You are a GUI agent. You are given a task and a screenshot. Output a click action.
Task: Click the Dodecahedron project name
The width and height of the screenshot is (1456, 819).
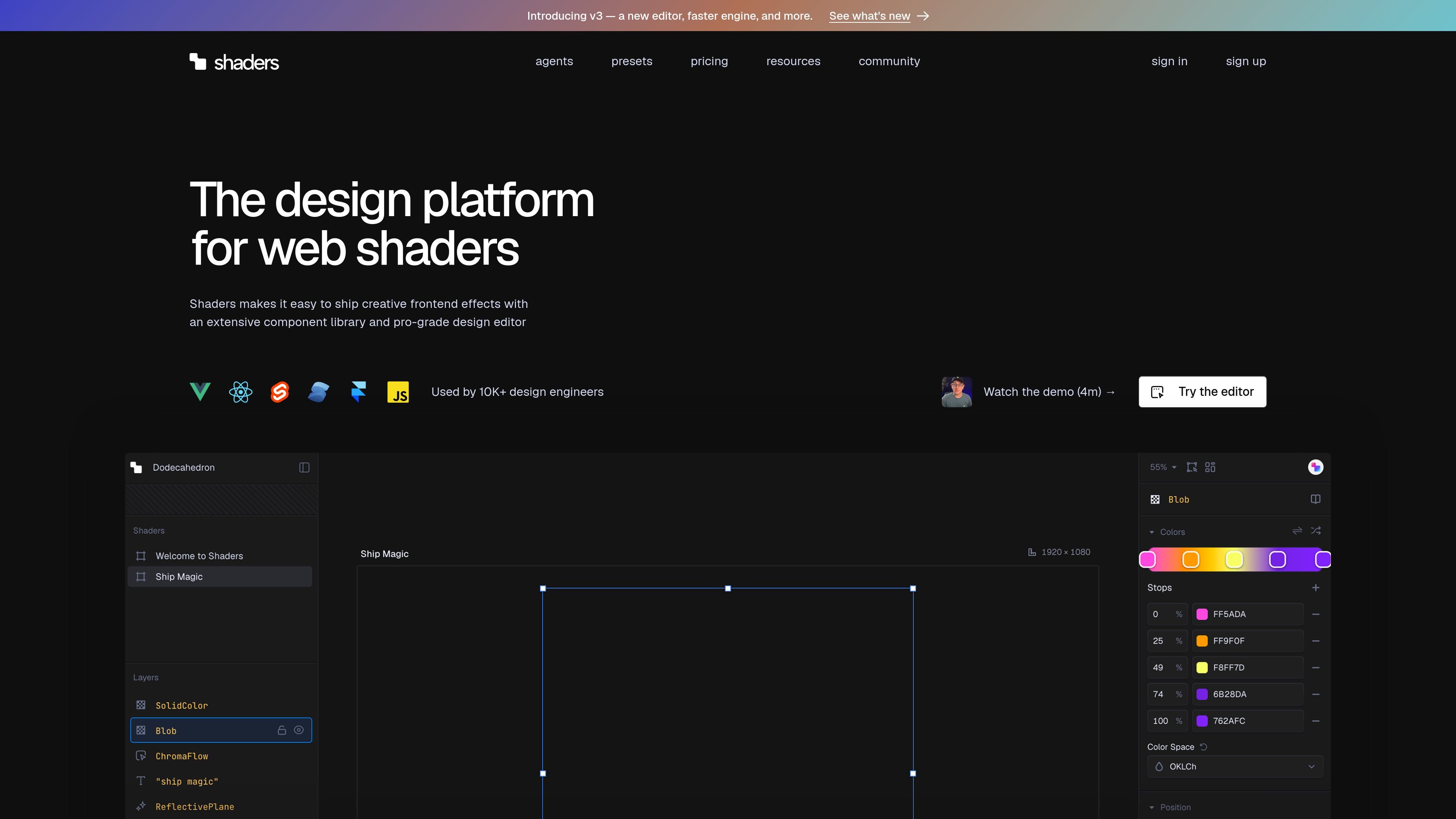(184, 468)
